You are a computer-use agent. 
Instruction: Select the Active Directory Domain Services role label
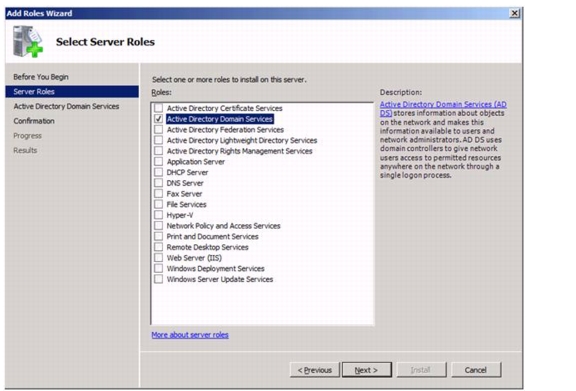coord(220,119)
